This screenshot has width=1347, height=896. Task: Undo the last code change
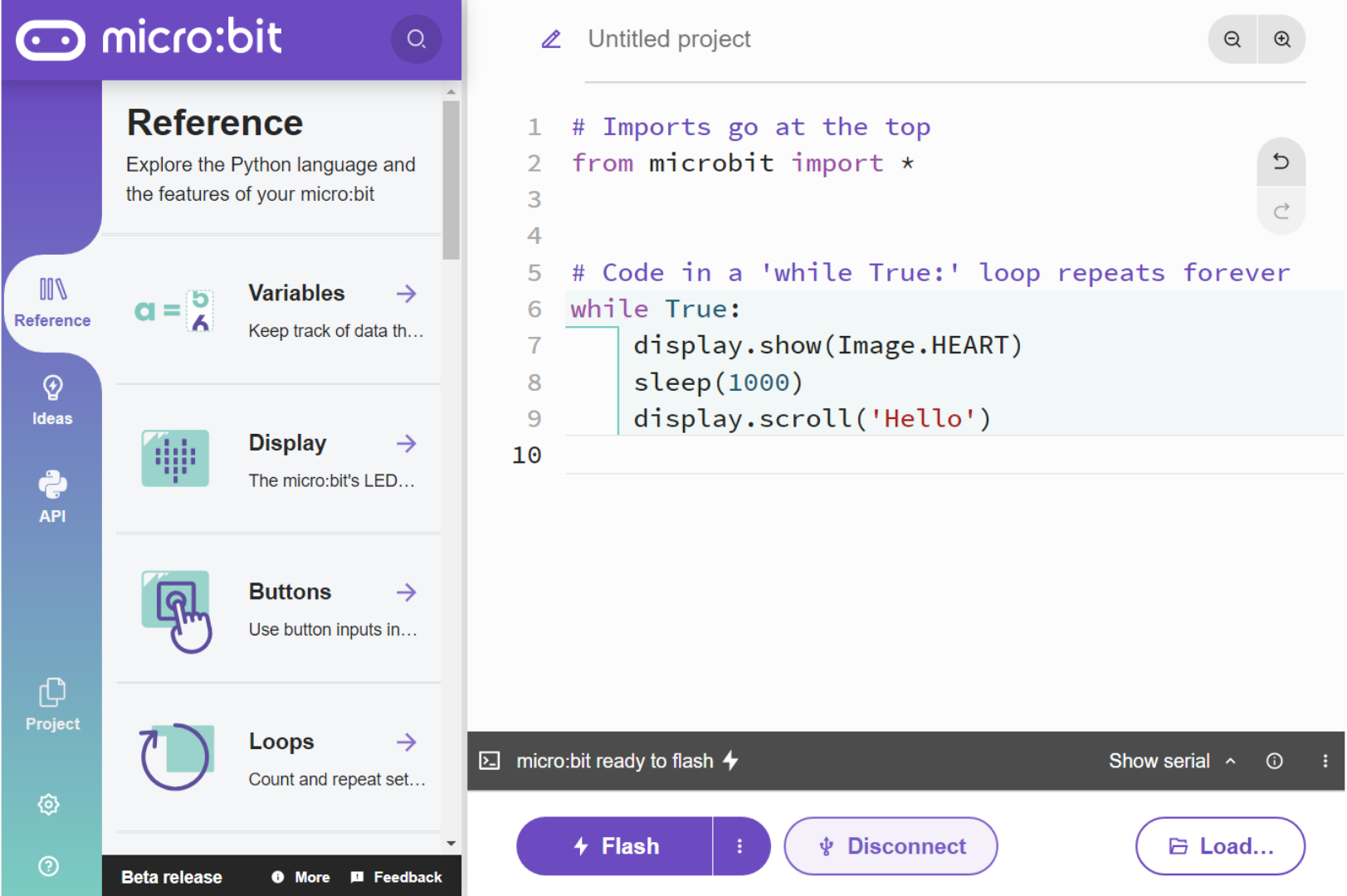click(x=1281, y=161)
